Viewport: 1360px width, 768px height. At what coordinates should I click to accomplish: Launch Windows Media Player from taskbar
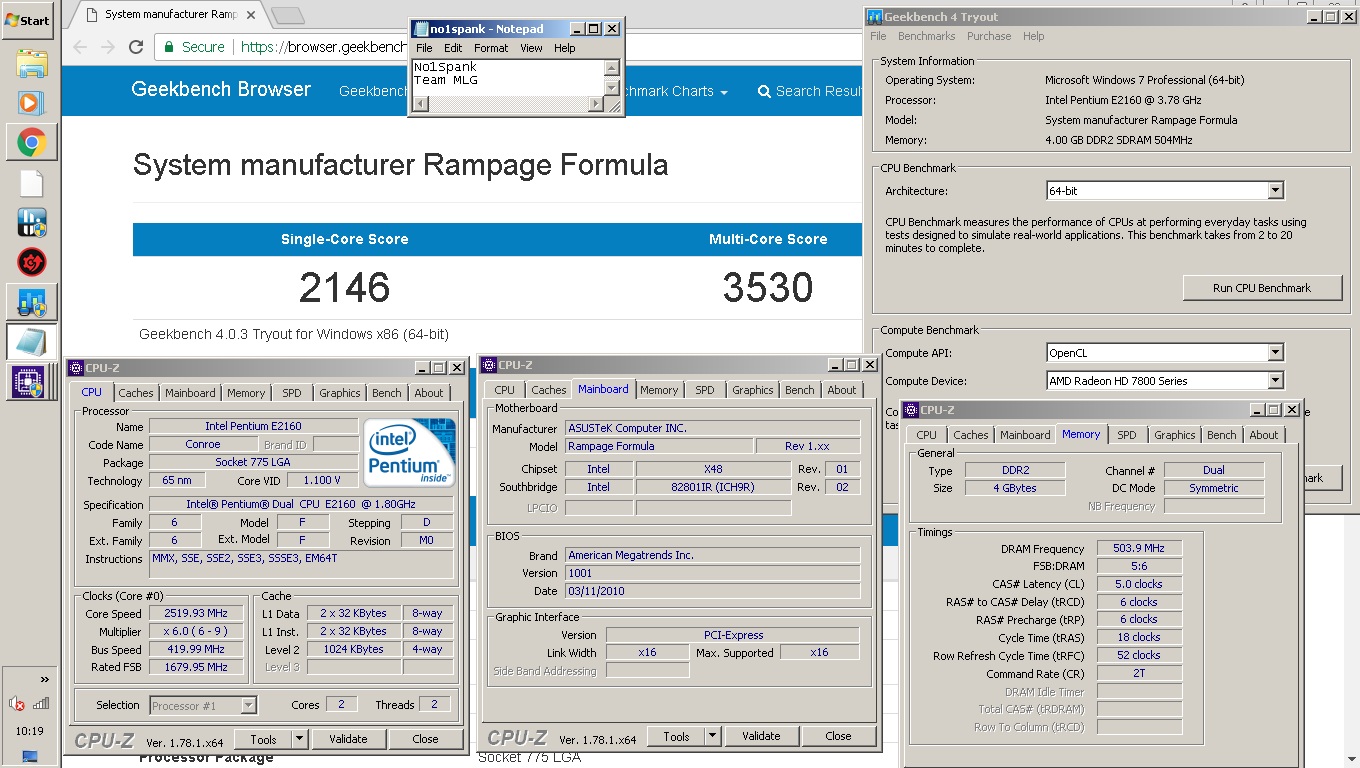point(31,104)
